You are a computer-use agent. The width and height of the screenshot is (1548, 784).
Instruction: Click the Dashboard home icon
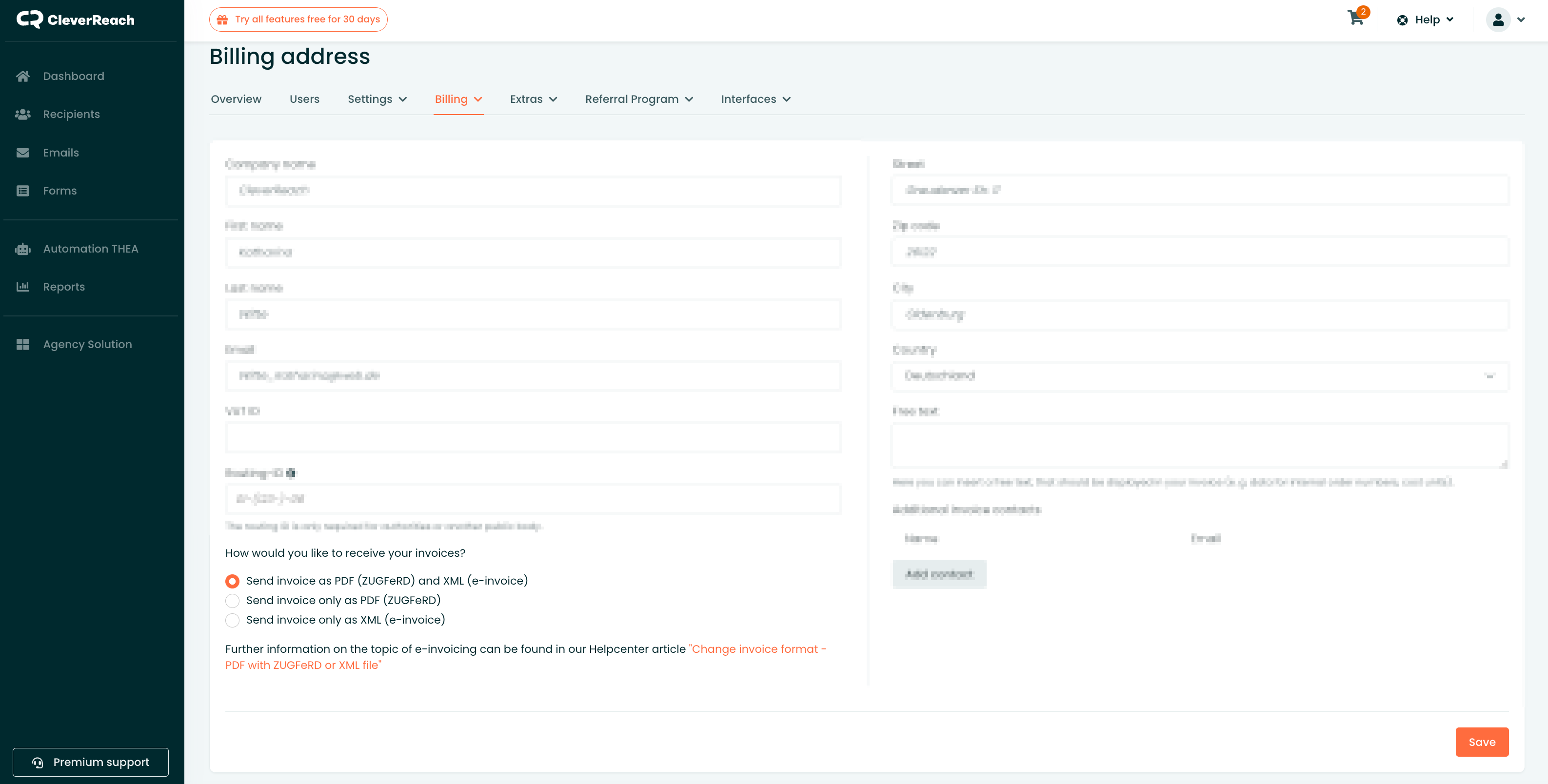23,76
